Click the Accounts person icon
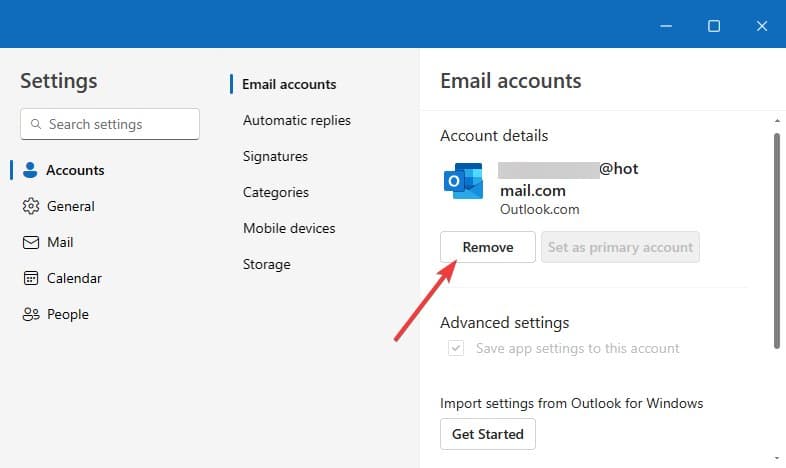Image resolution: width=786 pixels, height=468 pixels. point(30,170)
